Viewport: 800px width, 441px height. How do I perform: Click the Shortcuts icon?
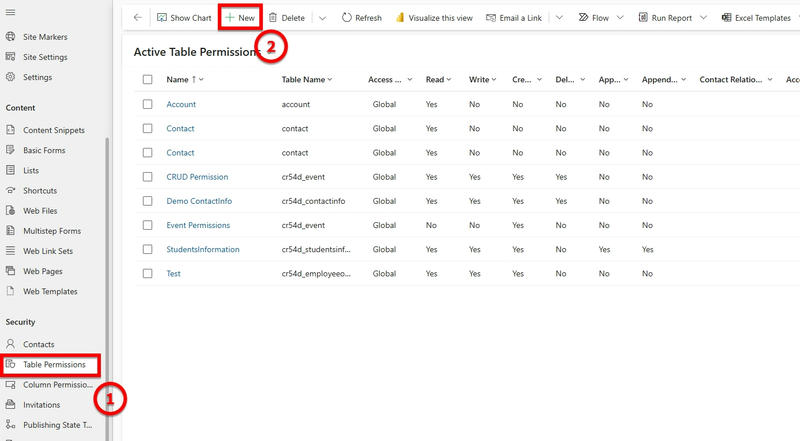(x=10, y=190)
